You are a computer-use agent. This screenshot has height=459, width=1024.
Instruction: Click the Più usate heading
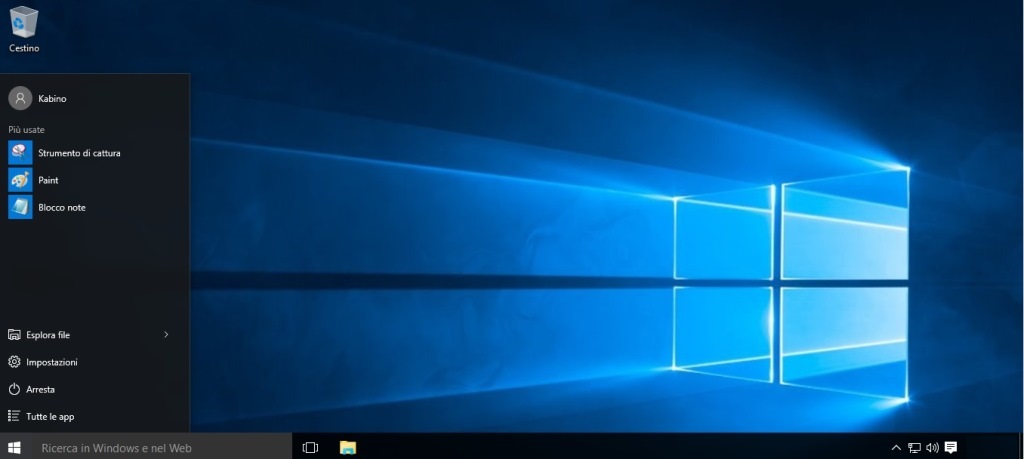coord(27,130)
